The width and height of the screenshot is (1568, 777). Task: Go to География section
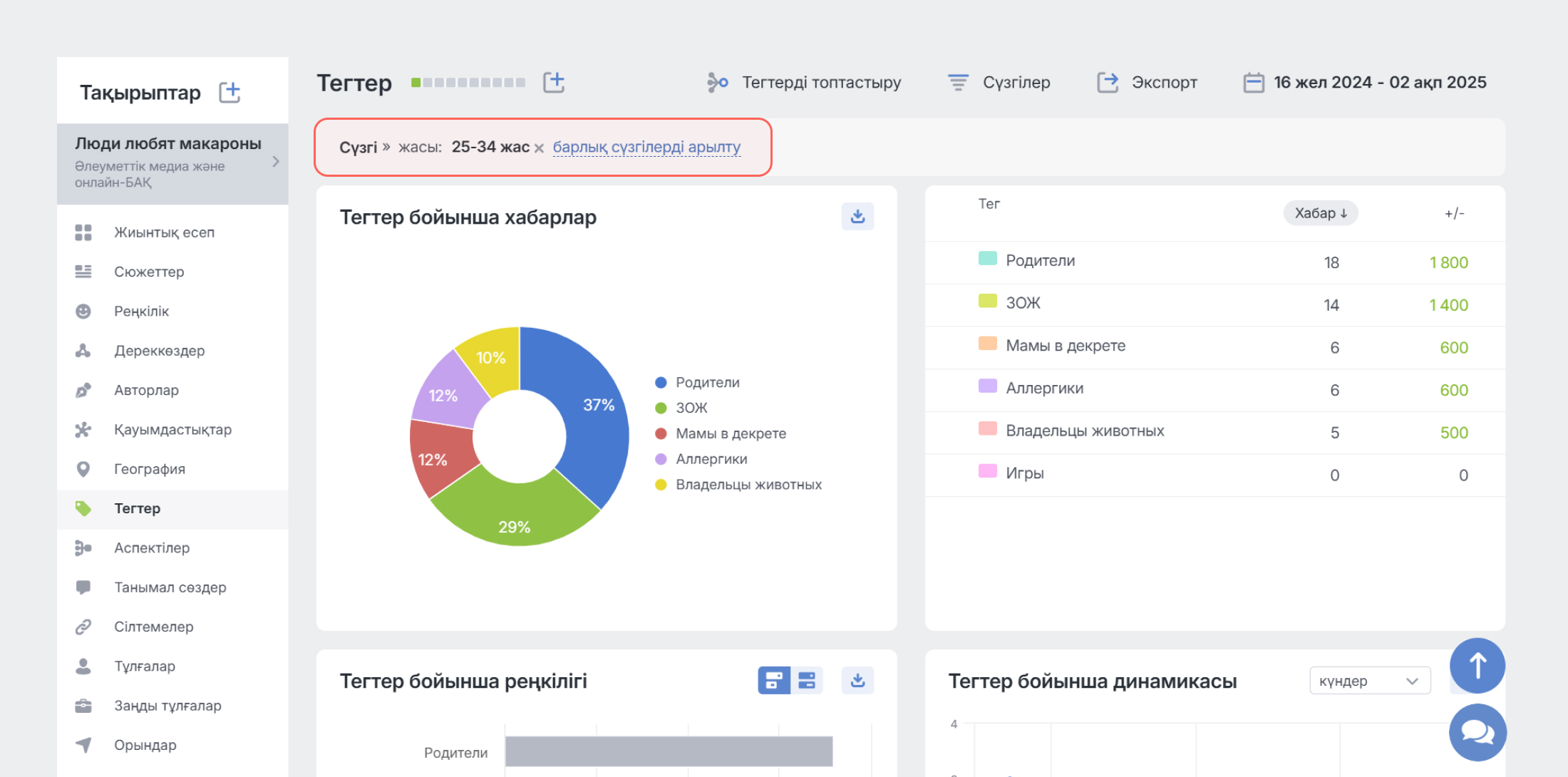[172, 469]
